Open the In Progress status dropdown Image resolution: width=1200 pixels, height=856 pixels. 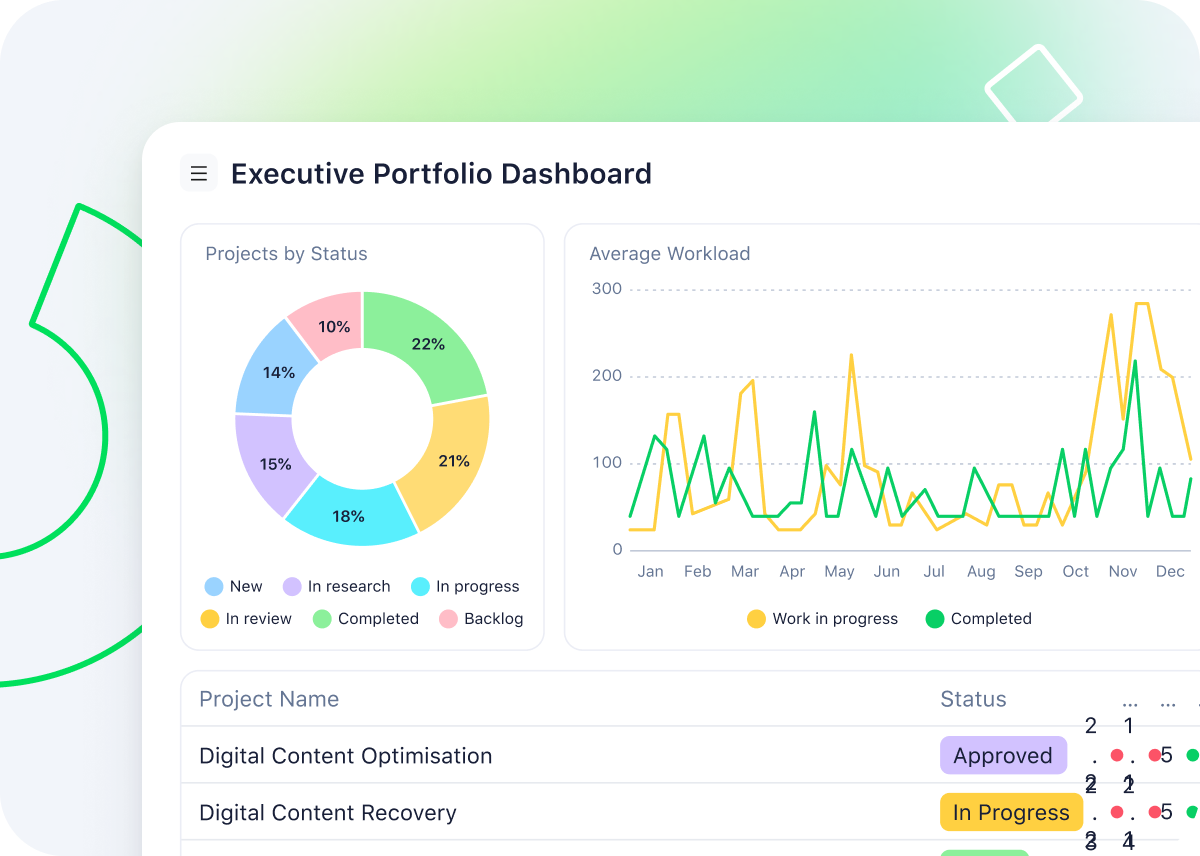pyautogui.click(x=1011, y=812)
